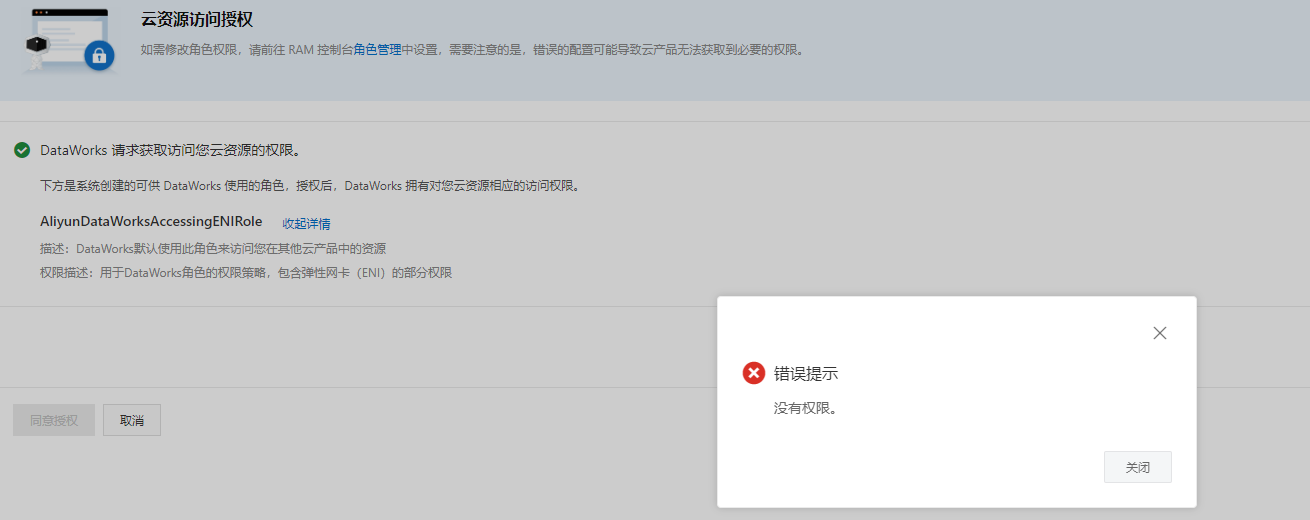Open the 角色管理 link
1310x520 pixels.
[377, 49]
